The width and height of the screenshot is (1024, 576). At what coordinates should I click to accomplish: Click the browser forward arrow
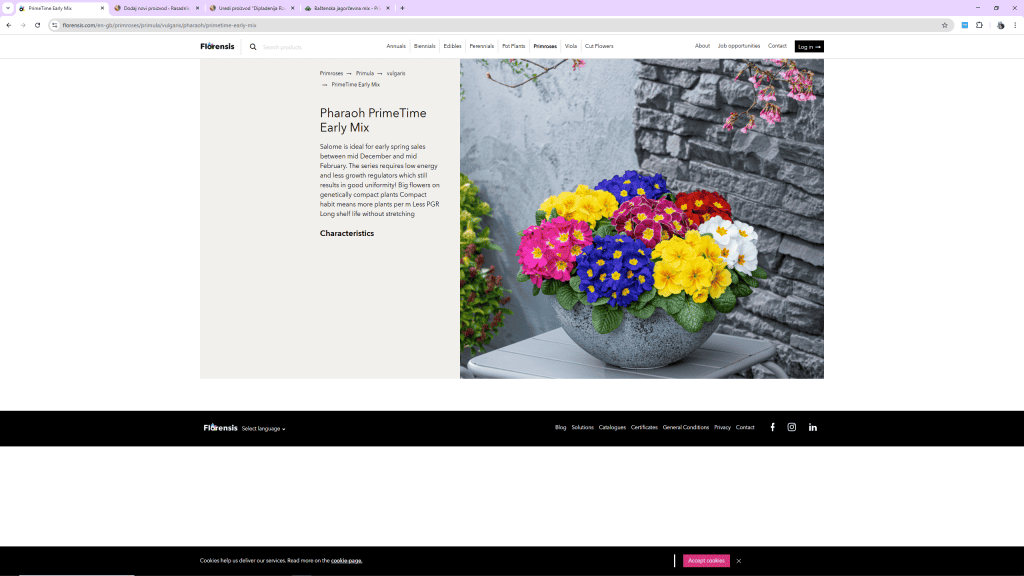click(23, 25)
